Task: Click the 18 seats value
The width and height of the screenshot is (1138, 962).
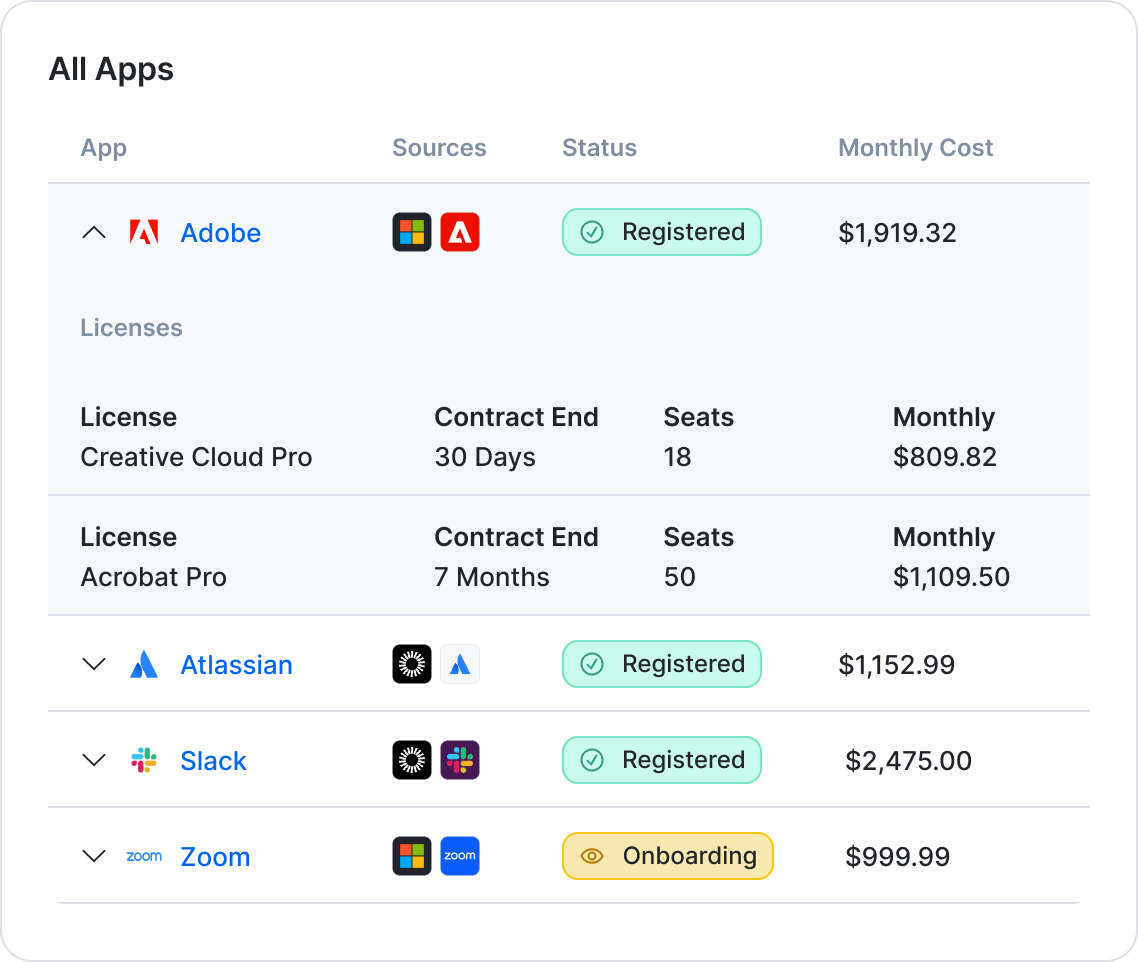Action: pyautogui.click(x=677, y=457)
